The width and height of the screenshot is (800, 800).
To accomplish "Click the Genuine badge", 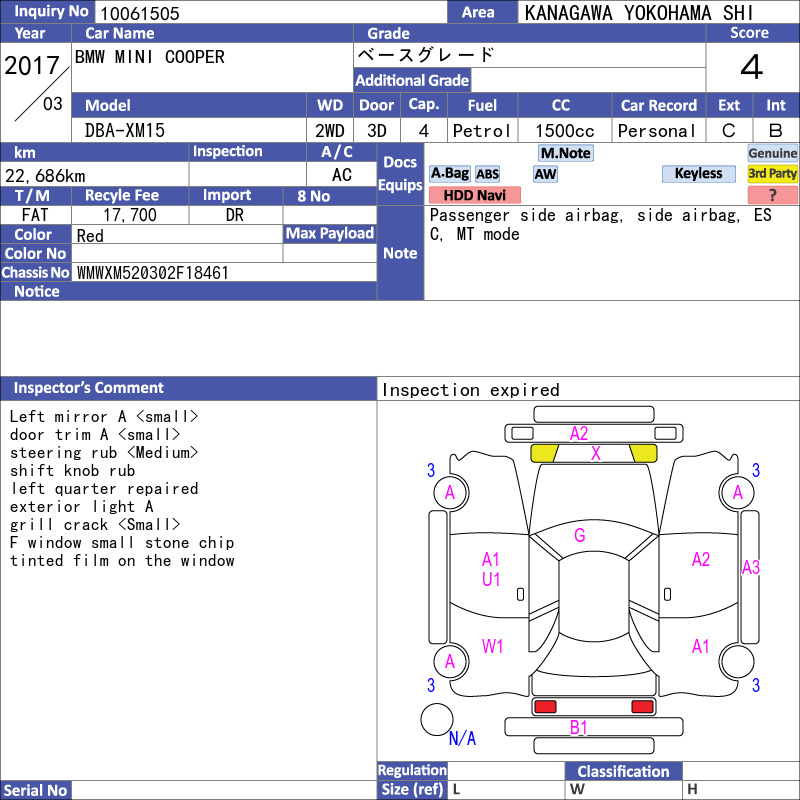I will 772,153.
